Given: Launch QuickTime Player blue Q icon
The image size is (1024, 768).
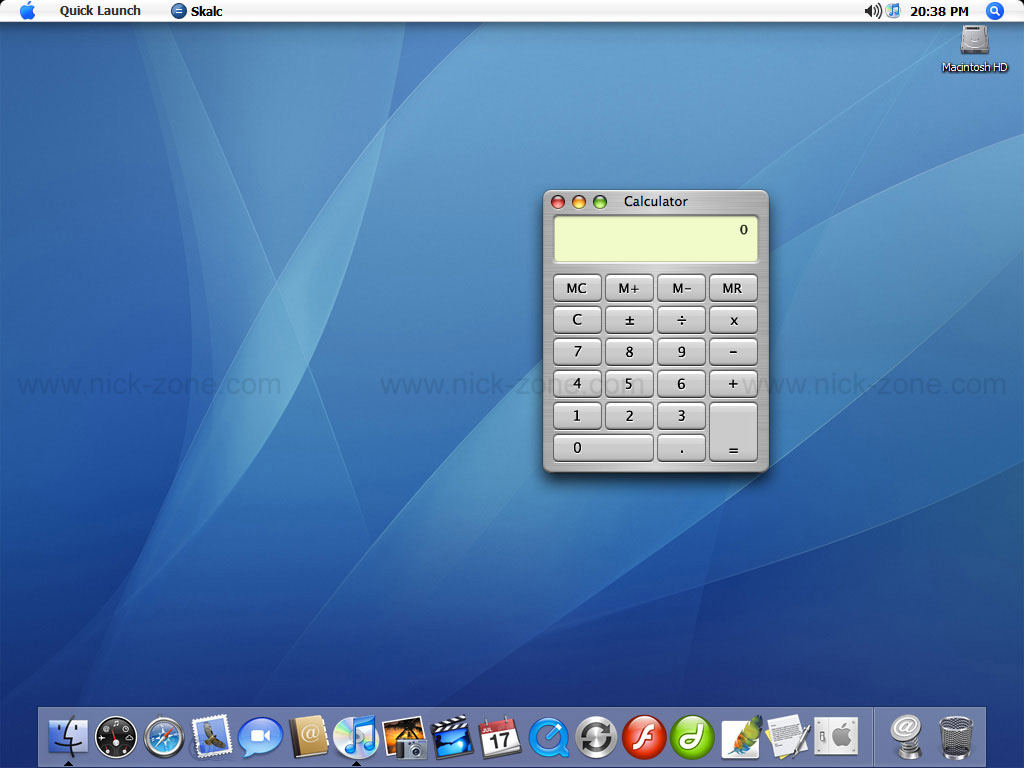Looking at the screenshot, I should pos(549,738).
